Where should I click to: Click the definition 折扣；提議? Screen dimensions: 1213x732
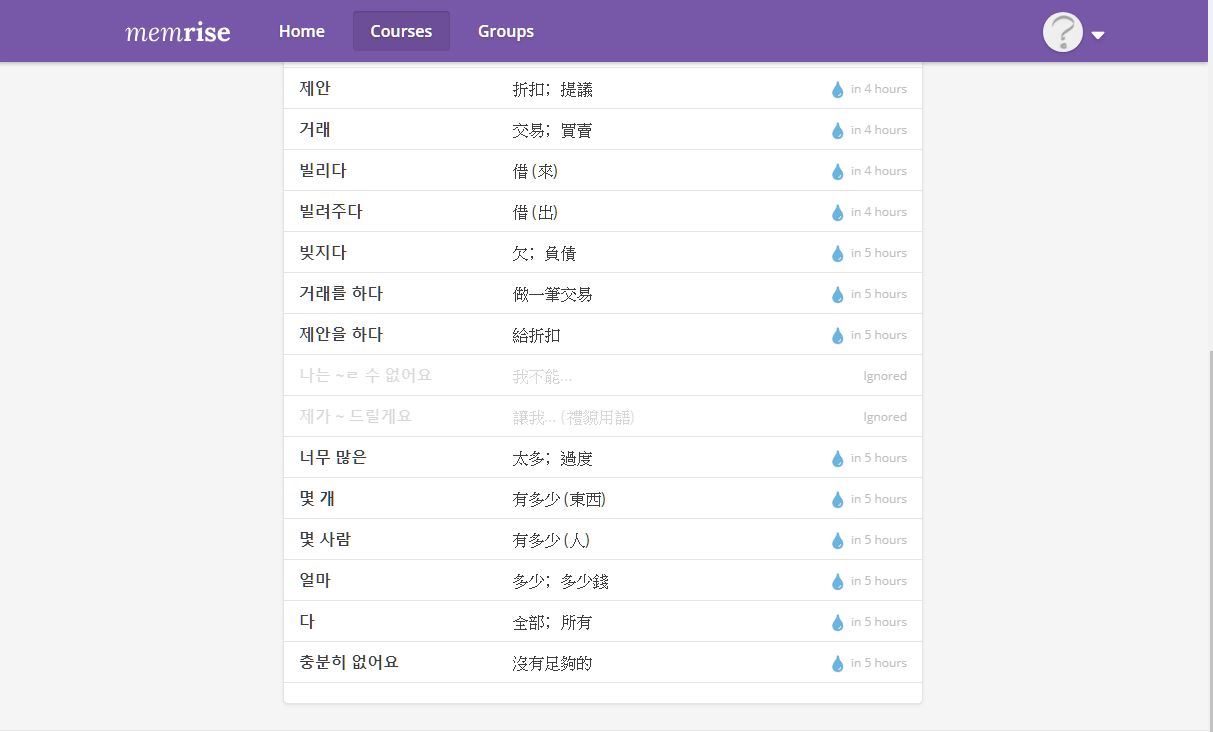pos(553,89)
